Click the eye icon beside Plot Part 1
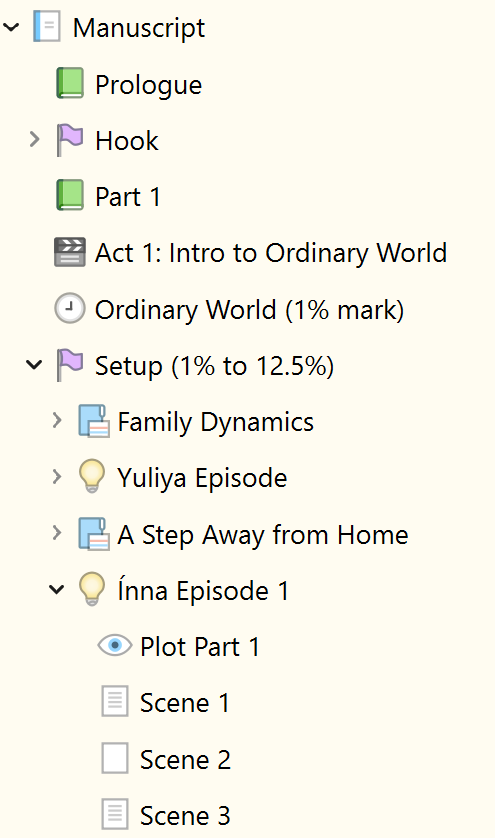 point(114,646)
